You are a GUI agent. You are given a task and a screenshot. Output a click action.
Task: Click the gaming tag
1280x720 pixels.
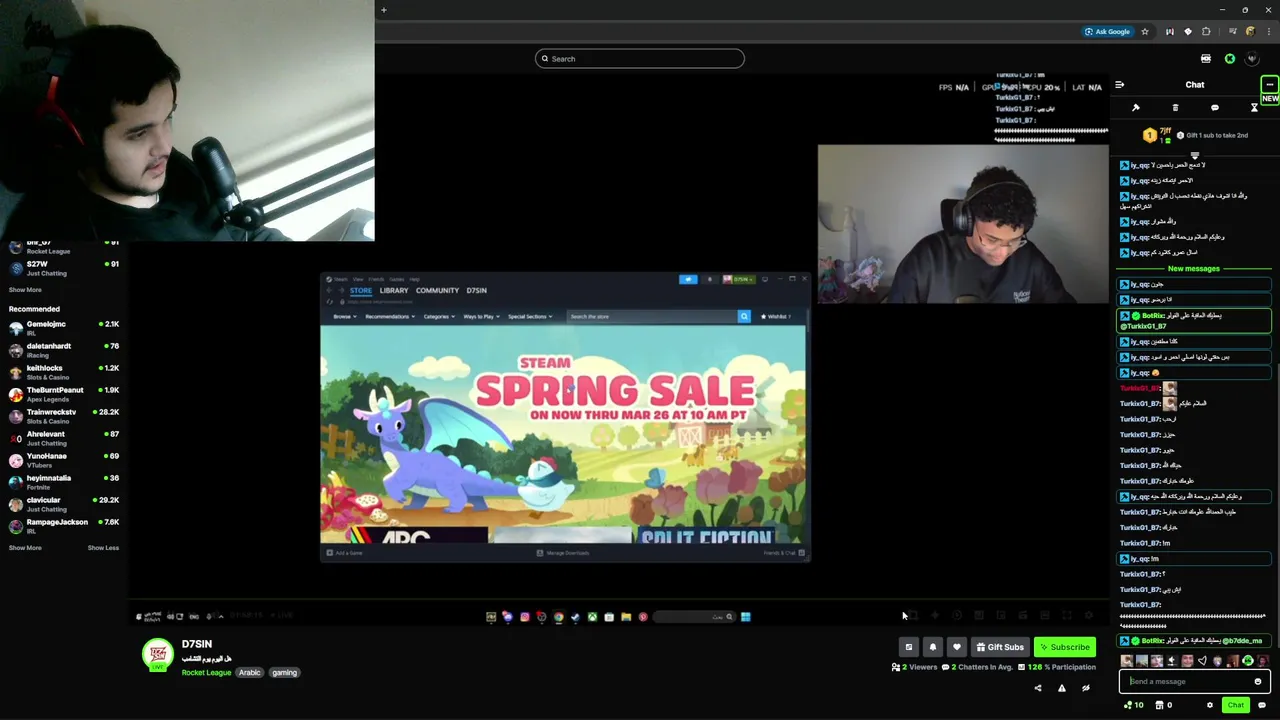point(285,673)
